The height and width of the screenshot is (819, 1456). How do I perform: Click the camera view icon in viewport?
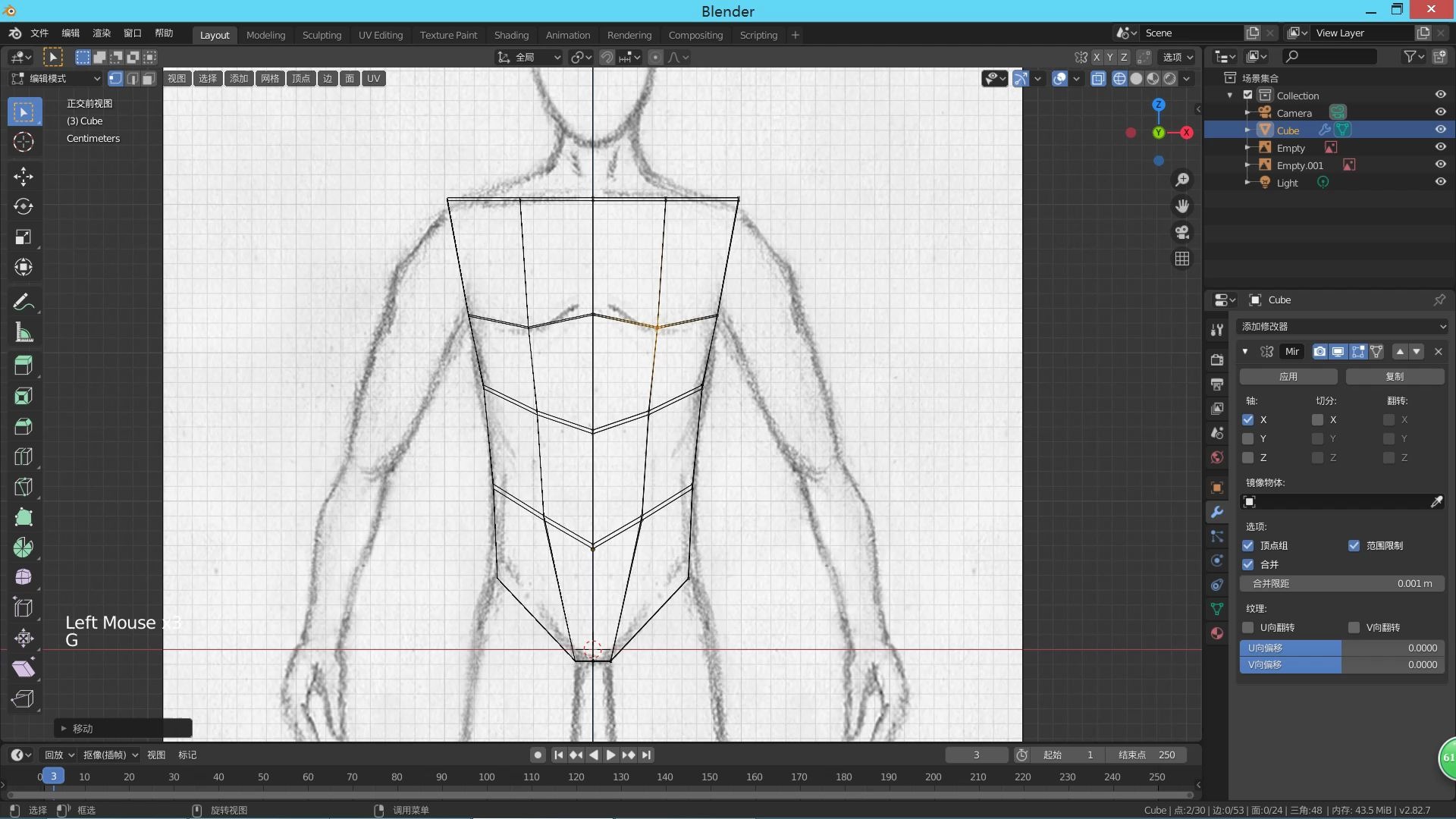tap(1181, 233)
